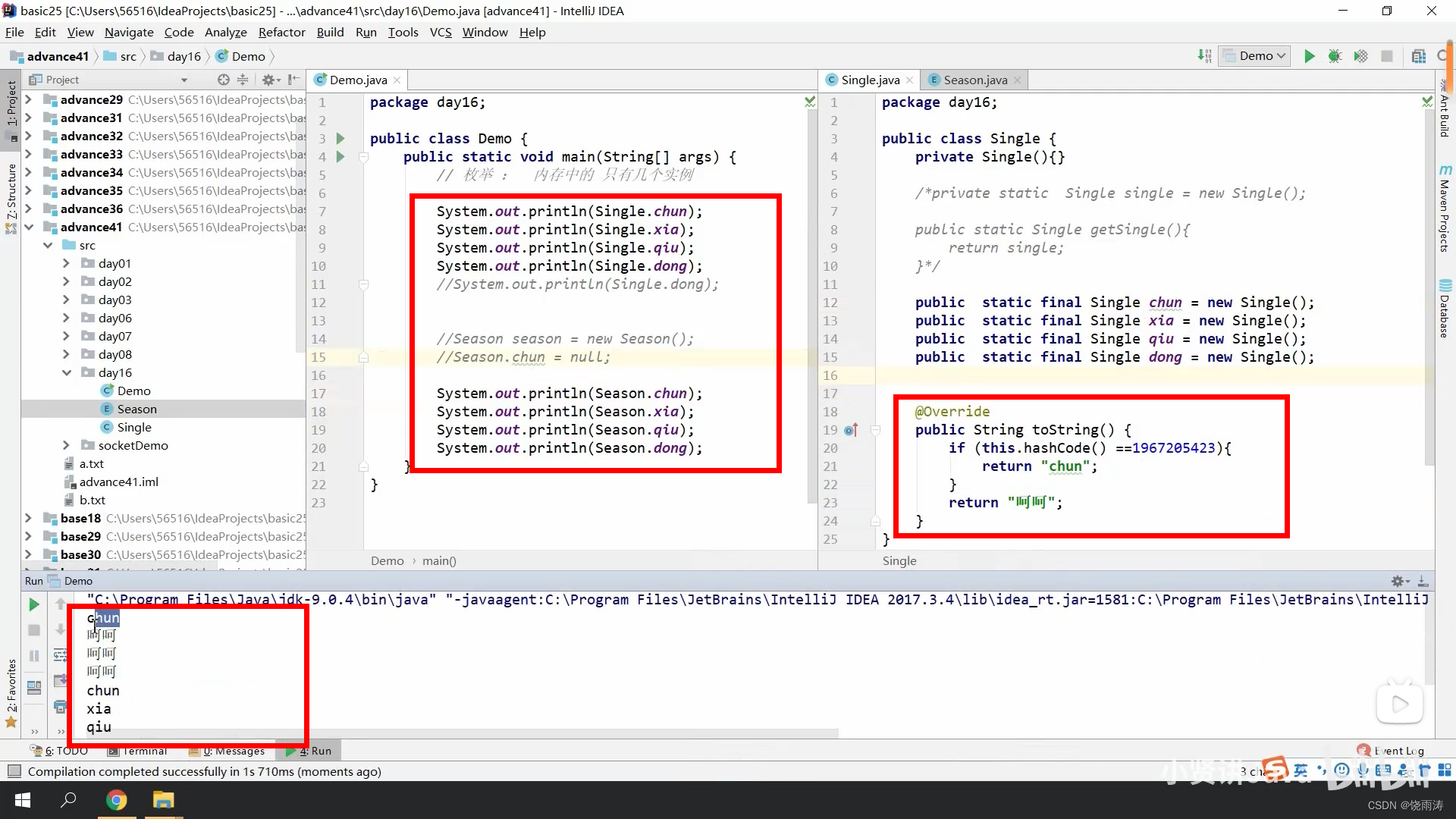Rerun Demo from the Run panel

33,604
